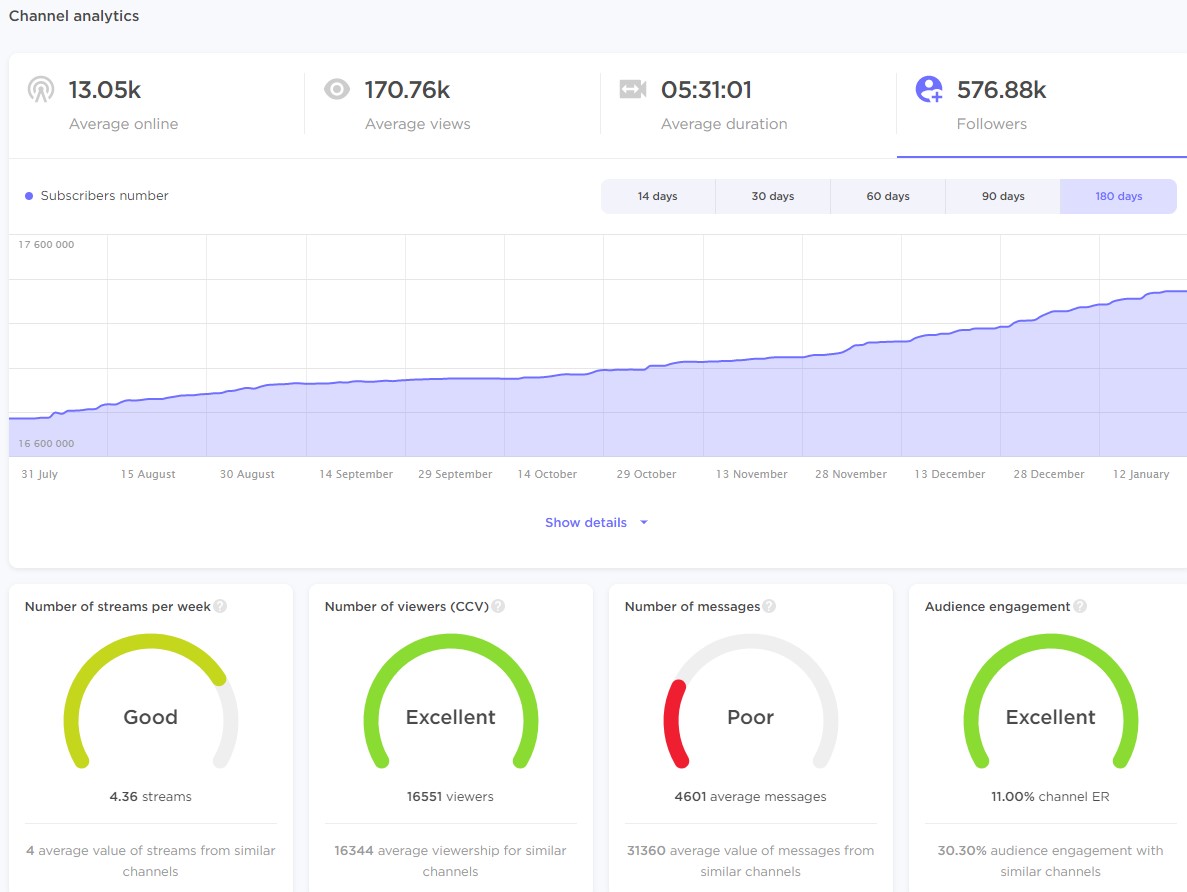This screenshot has width=1187, height=892.
Task: Choose the 90 days button
Action: click(x=1003, y=197)
